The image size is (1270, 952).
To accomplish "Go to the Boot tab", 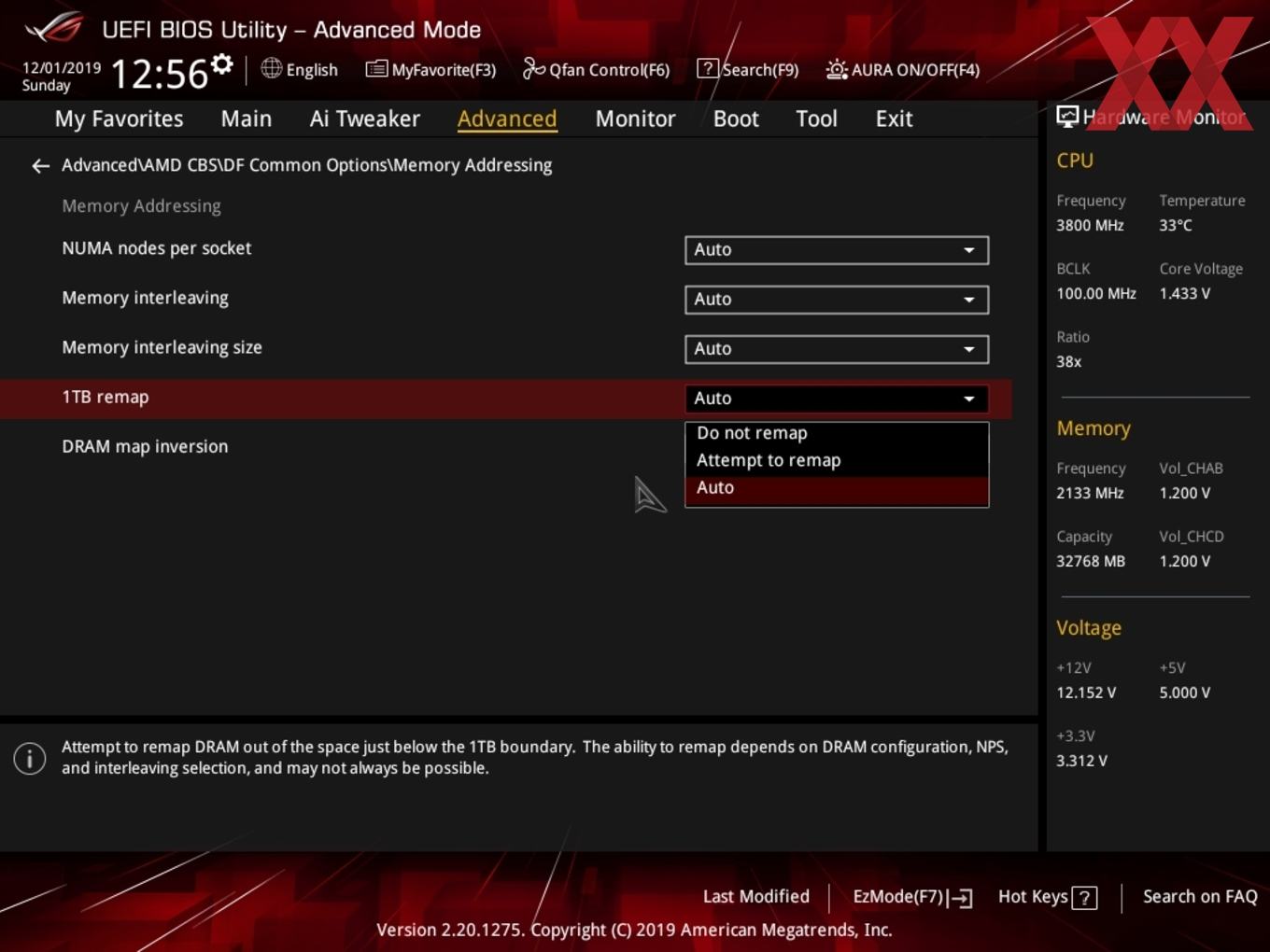I will point(736,119).
